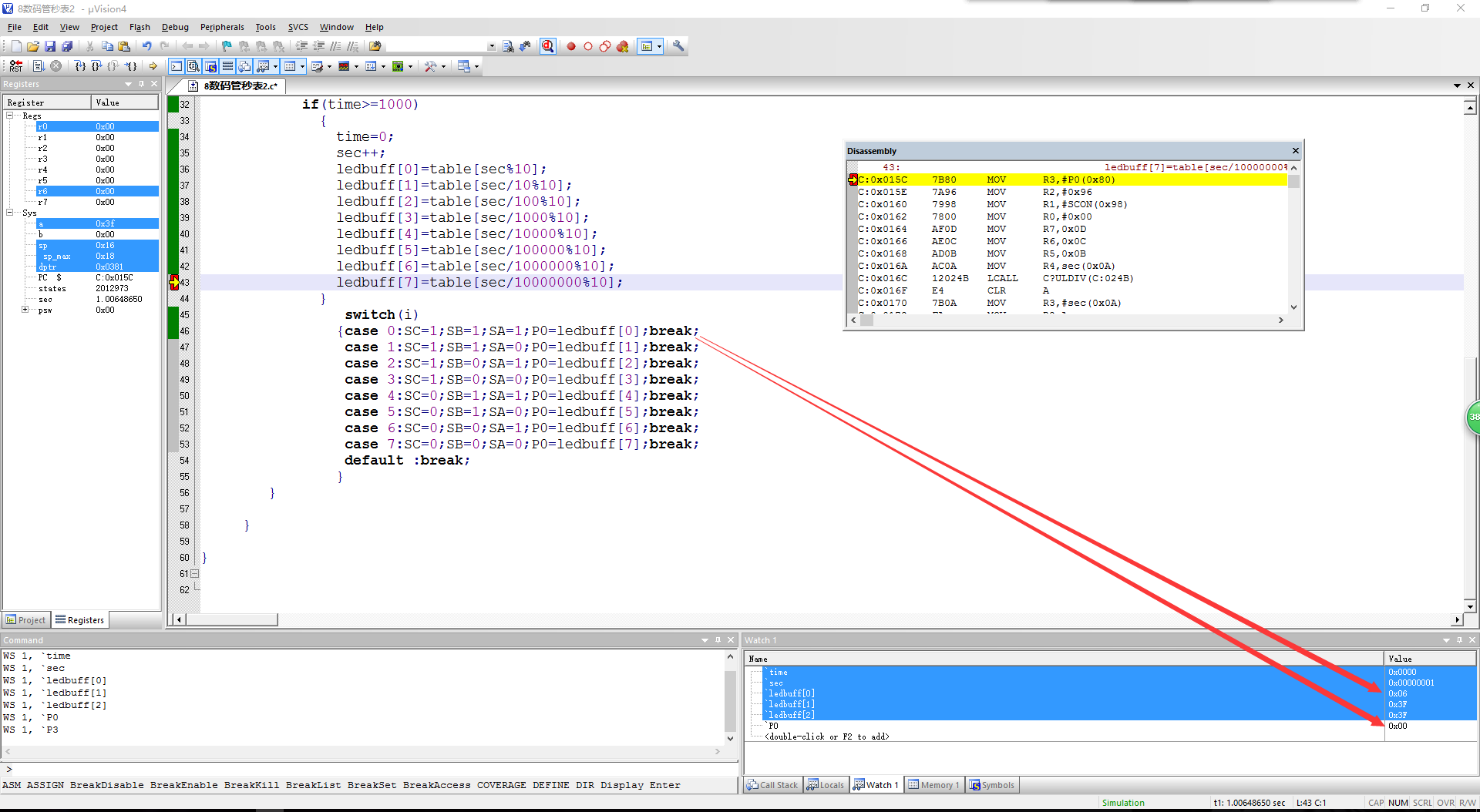Toggle the Symbols Window view button

210,66
